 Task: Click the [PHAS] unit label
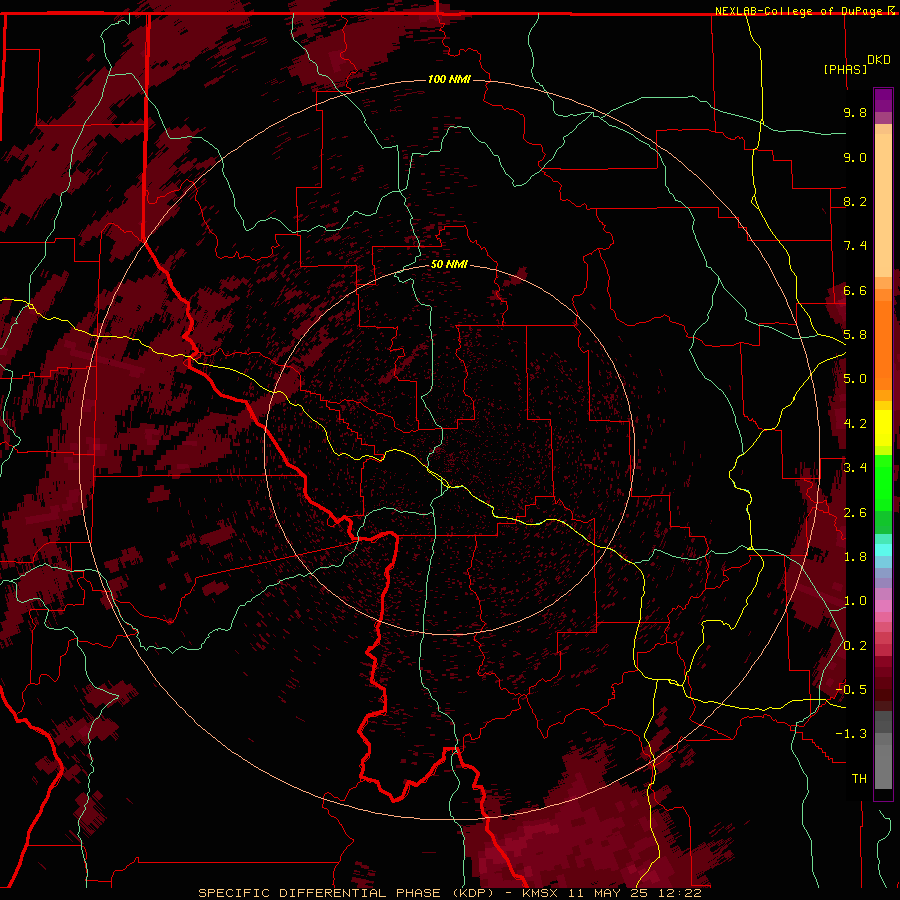(x=845, y=70)
